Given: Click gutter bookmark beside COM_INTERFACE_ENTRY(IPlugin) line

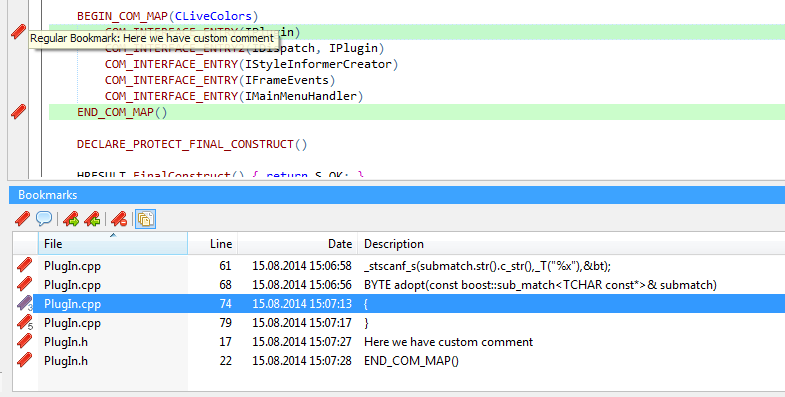Looking at the screenshot, I should (x=18, y=32).
